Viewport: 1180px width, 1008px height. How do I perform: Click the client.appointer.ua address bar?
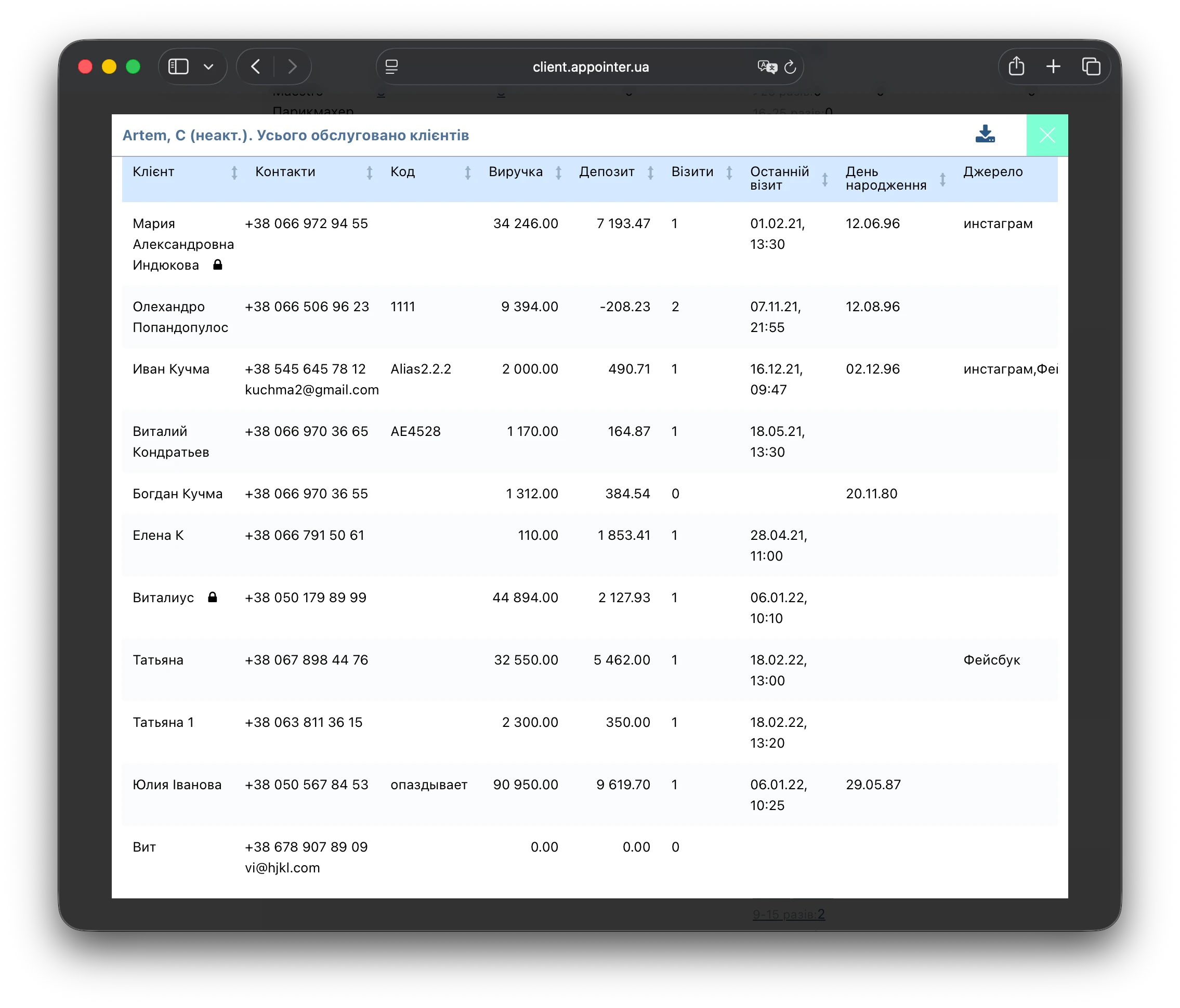click(x=591, y=67)
